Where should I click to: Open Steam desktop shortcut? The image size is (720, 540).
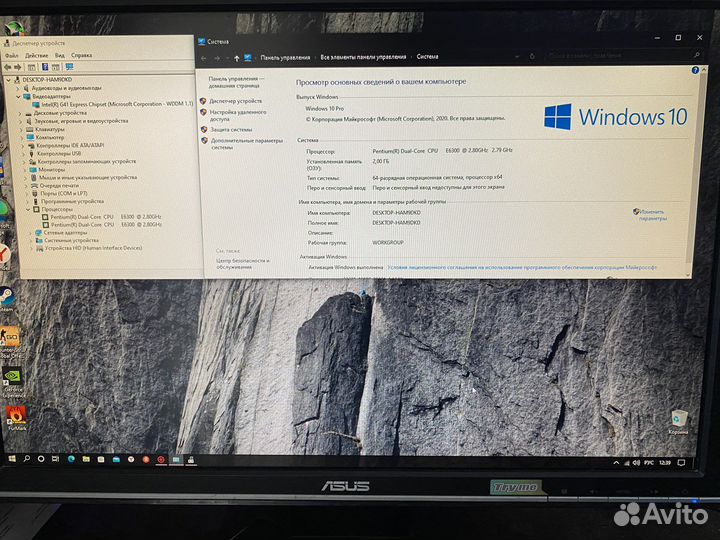[x=7, y=299]
